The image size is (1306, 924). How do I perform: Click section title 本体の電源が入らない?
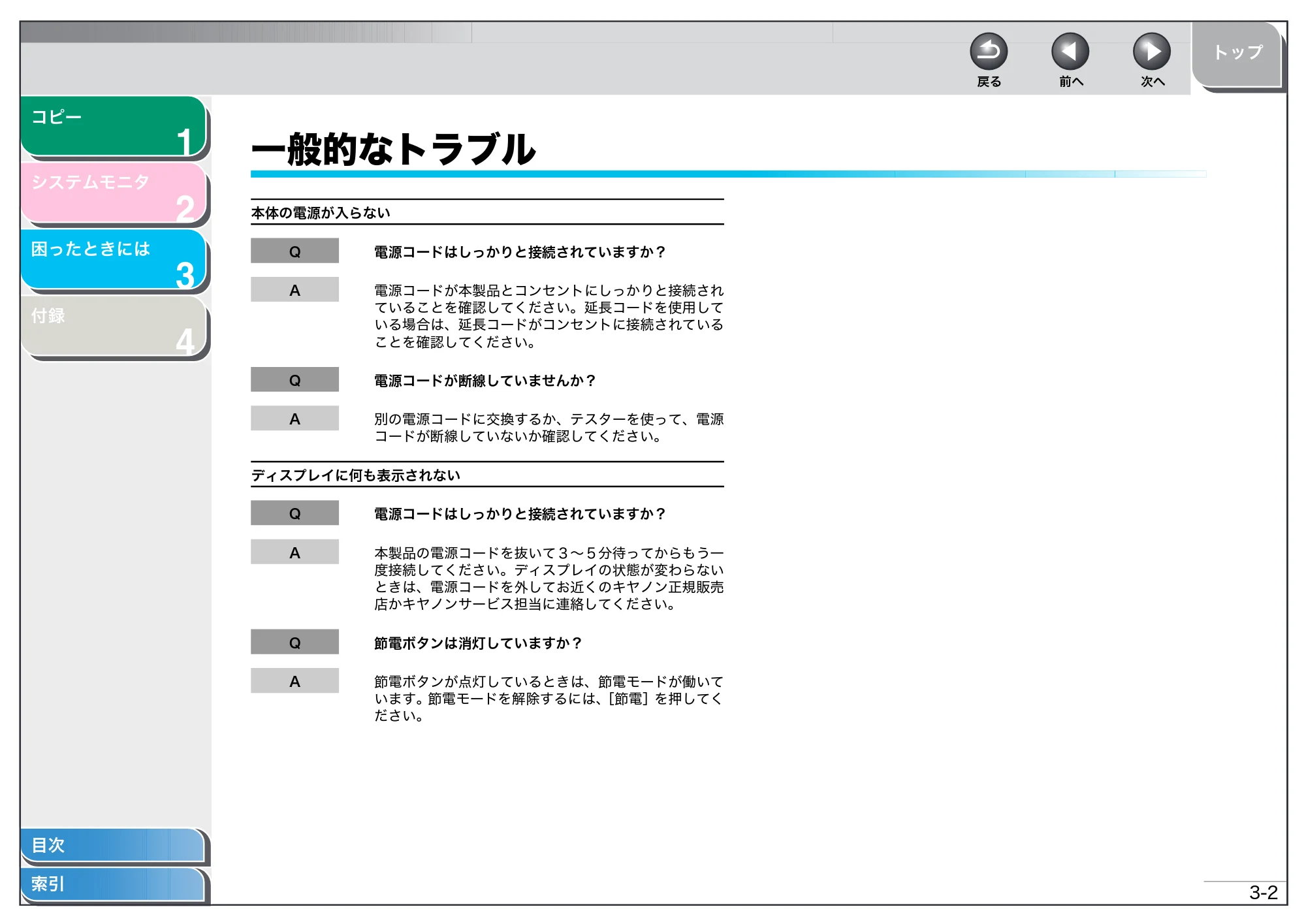click(x=321, y=213)
